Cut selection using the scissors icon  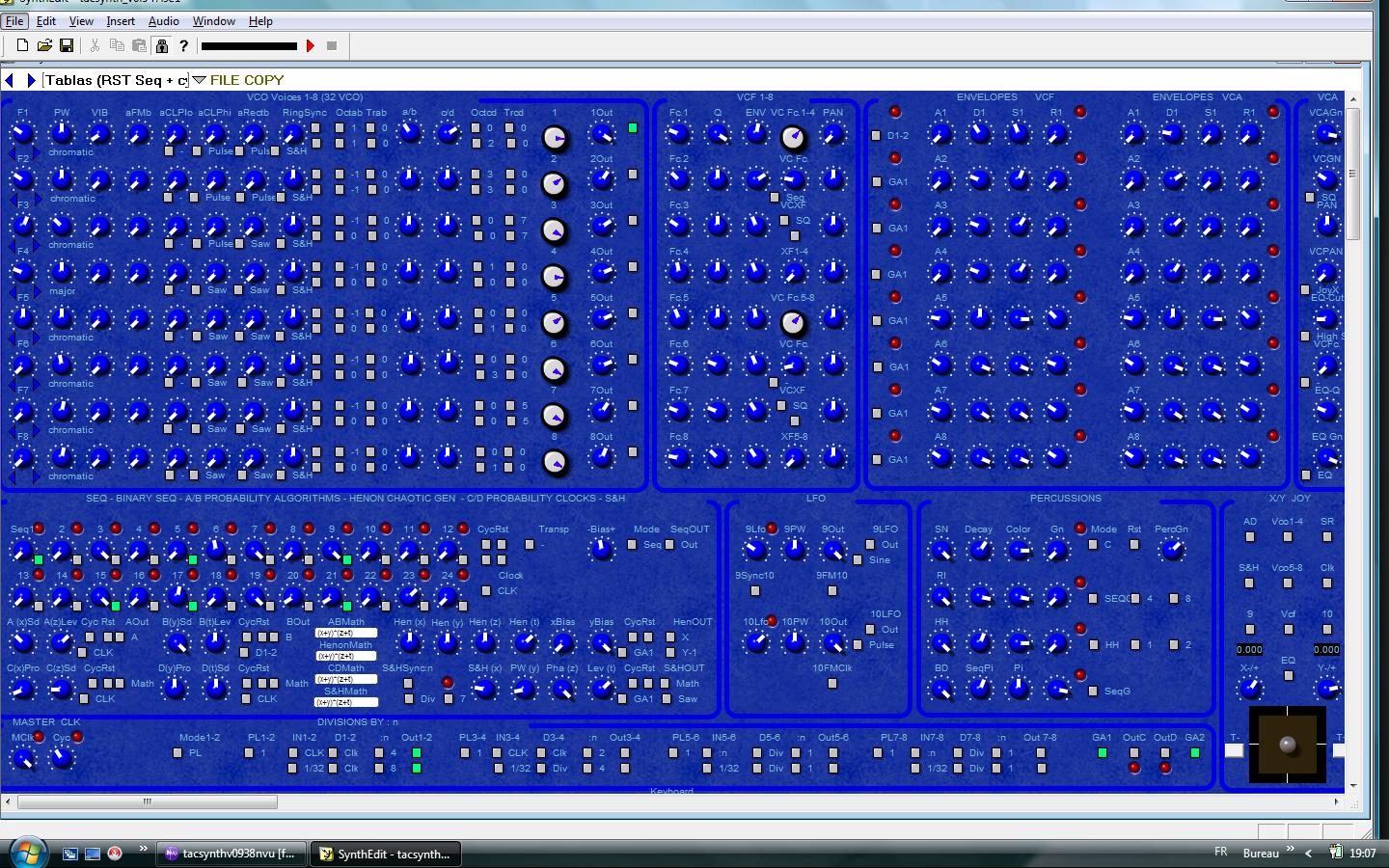tap(94, 44)
